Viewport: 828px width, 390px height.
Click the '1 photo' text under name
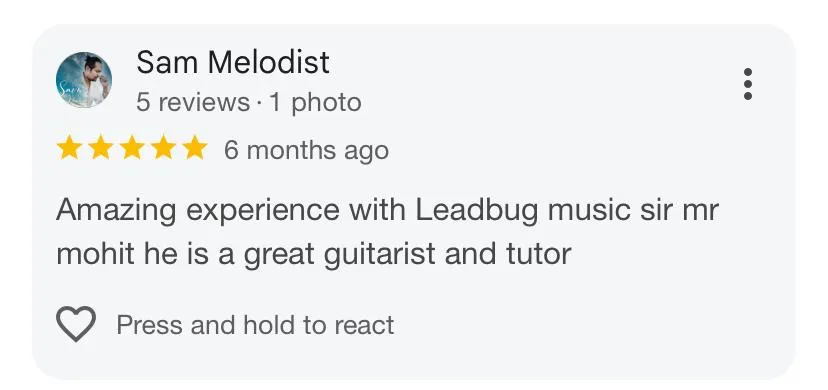[315, 102]
